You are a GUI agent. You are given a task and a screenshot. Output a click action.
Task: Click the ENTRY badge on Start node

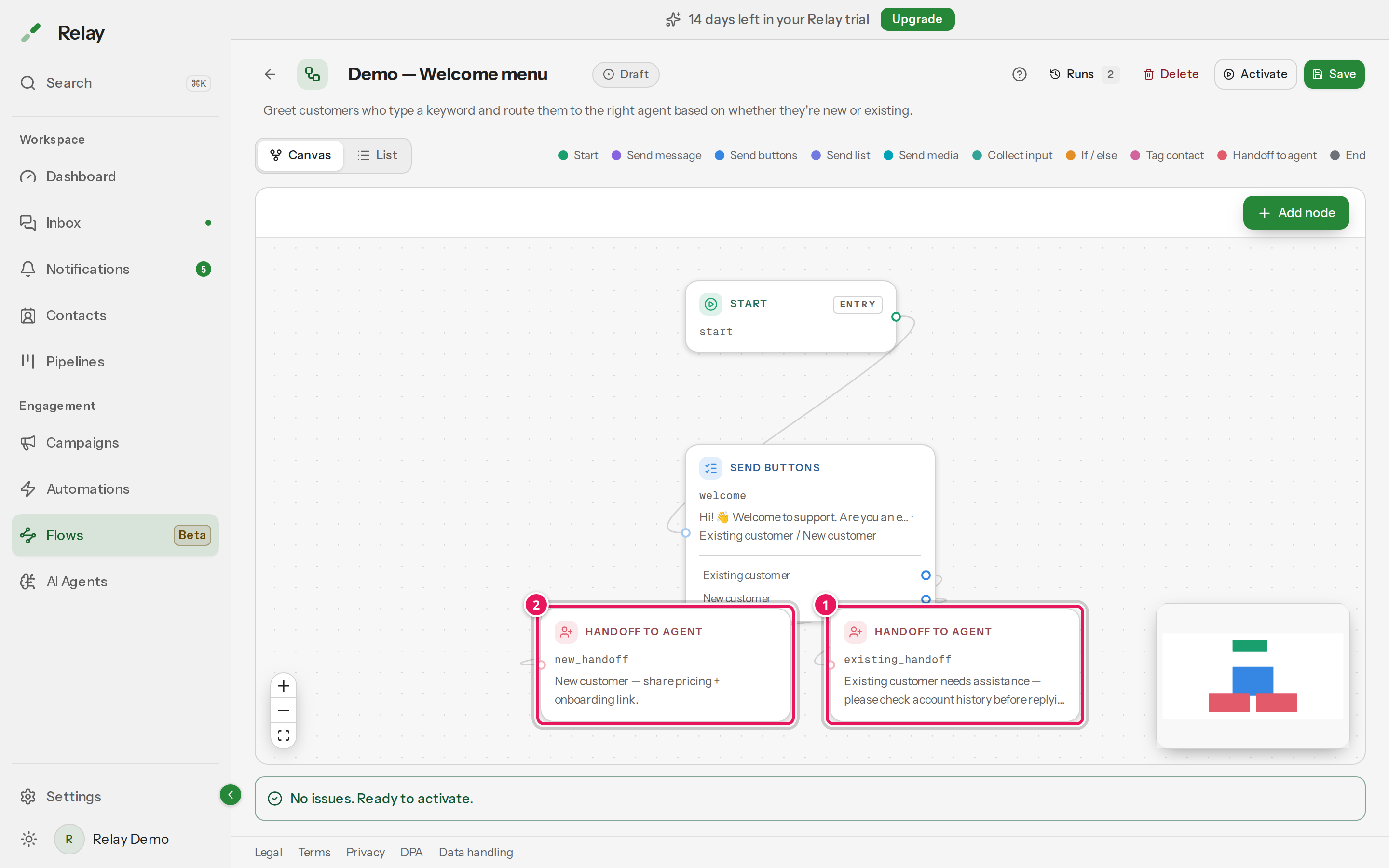tap(858, 304)
